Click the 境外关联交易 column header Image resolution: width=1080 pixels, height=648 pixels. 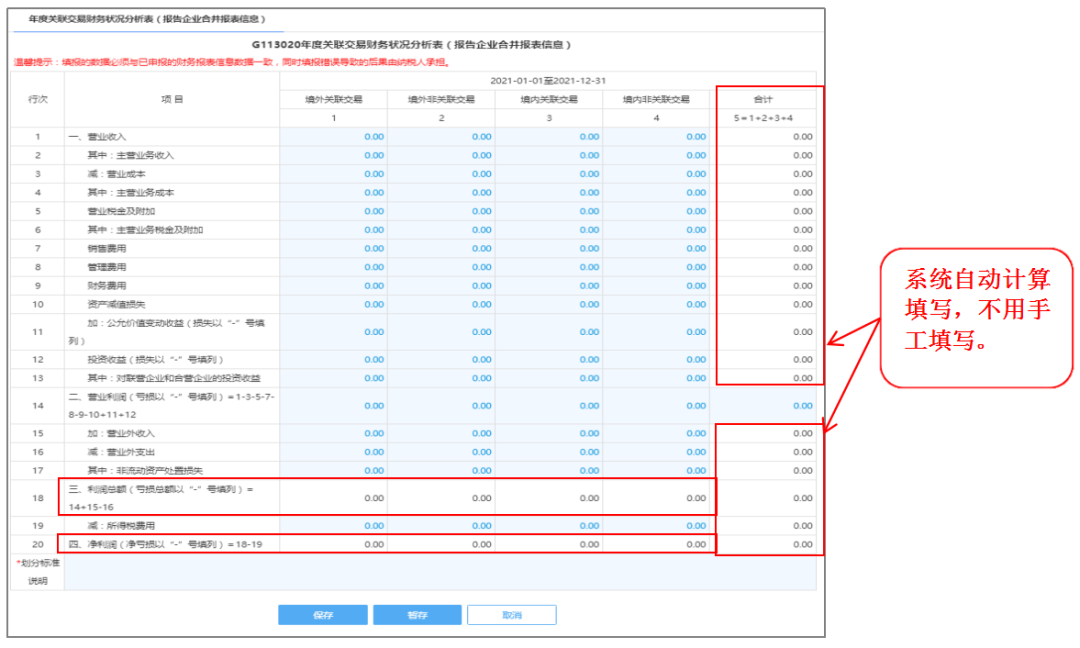tap(333, 99)
